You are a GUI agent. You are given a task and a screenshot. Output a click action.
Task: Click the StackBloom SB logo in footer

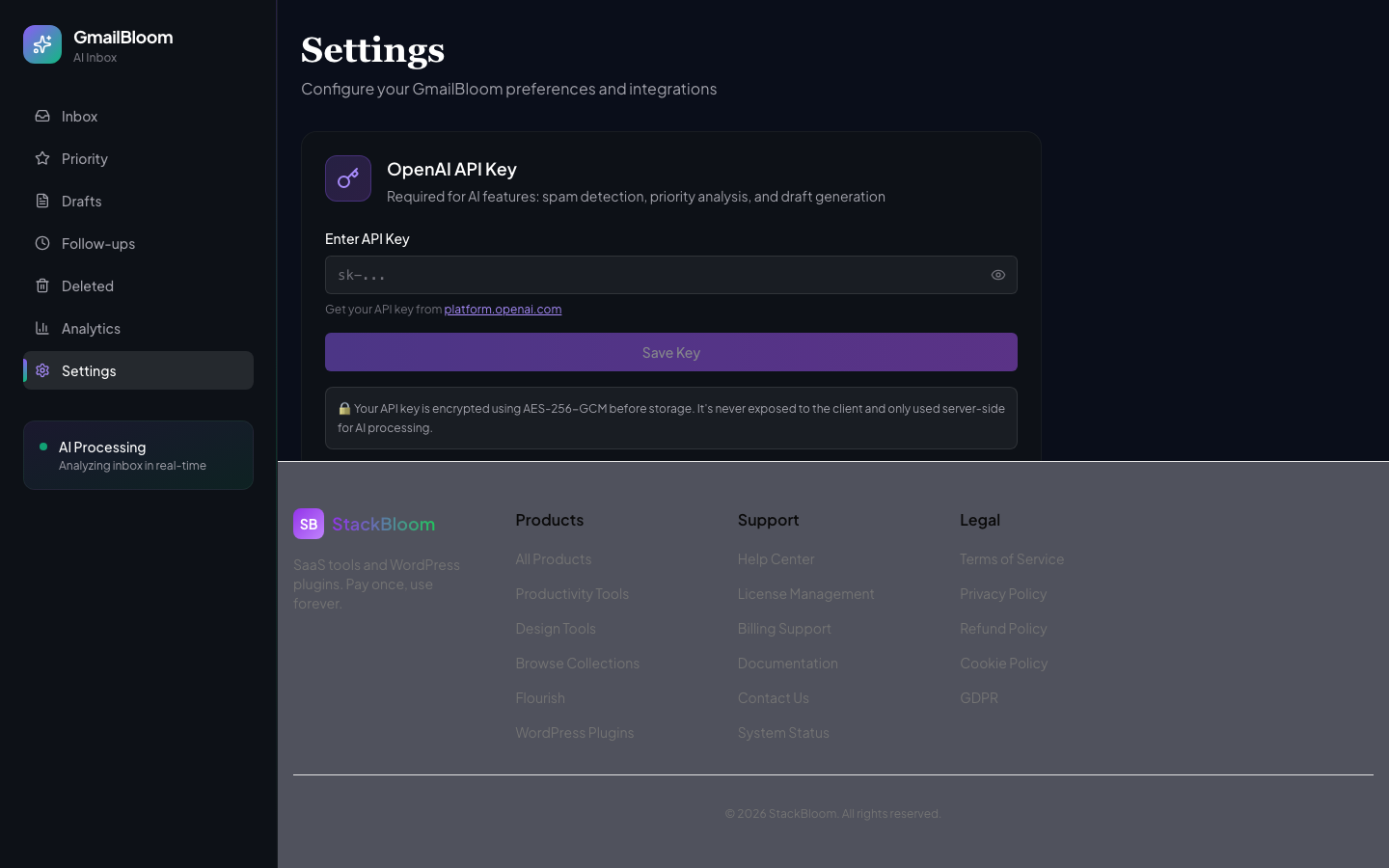[x=309, y=524]
